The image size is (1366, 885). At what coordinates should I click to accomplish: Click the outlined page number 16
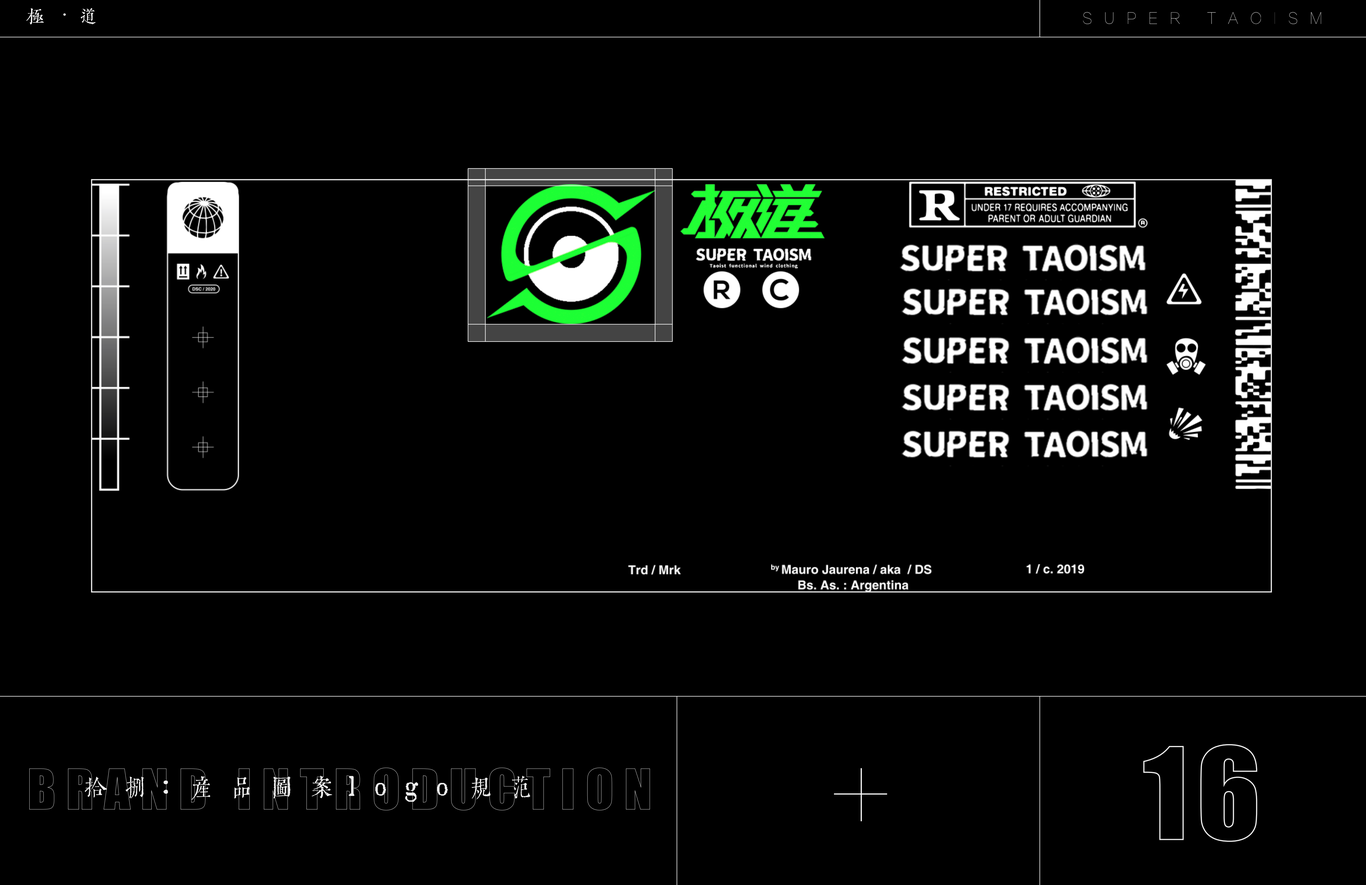pos(1200,793)
